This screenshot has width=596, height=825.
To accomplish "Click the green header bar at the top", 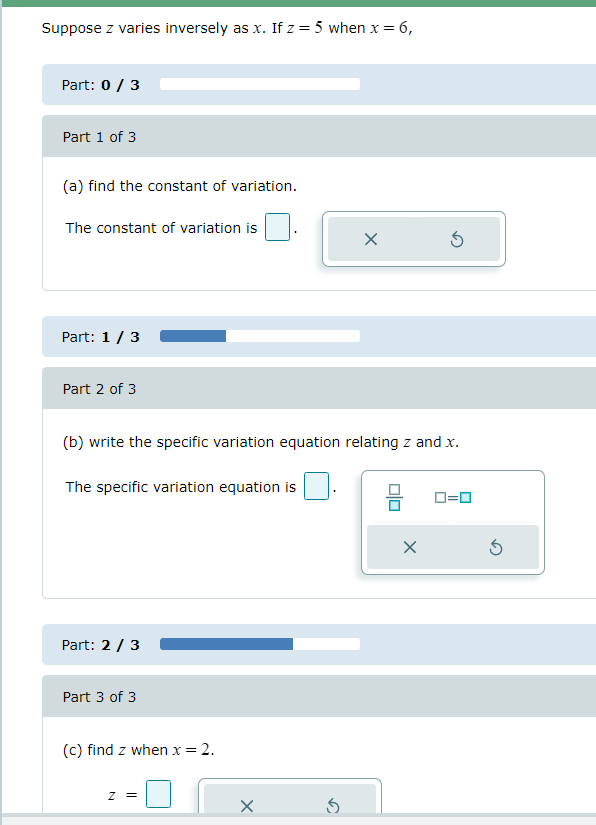I will 298,4.
